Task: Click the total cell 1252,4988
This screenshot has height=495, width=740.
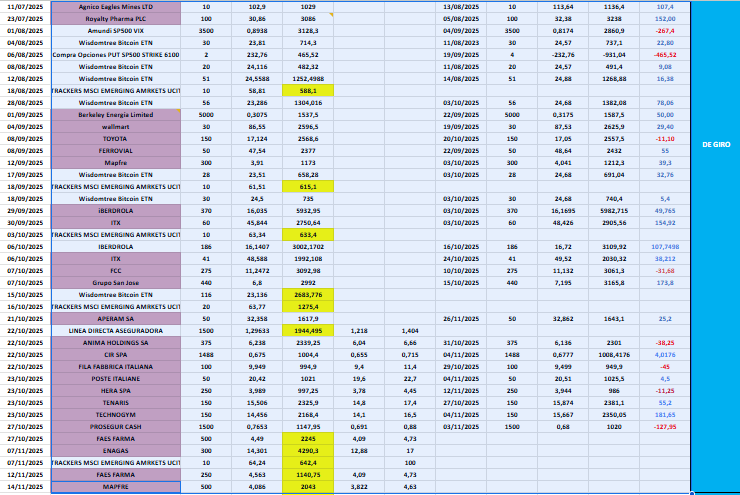Action: pos(308,79)
